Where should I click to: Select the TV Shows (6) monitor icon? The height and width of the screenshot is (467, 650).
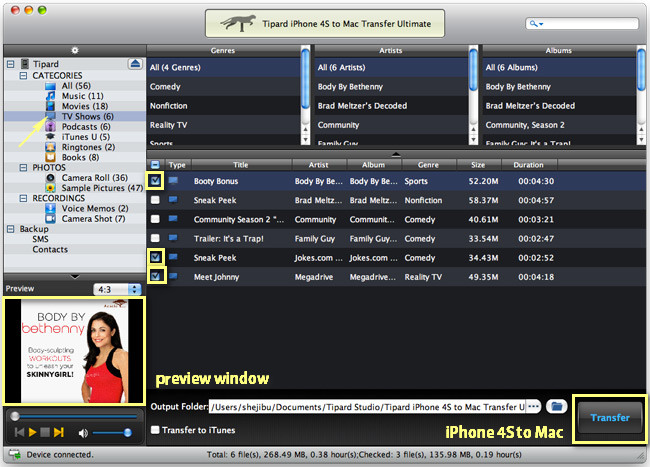(x=50, y=116)
